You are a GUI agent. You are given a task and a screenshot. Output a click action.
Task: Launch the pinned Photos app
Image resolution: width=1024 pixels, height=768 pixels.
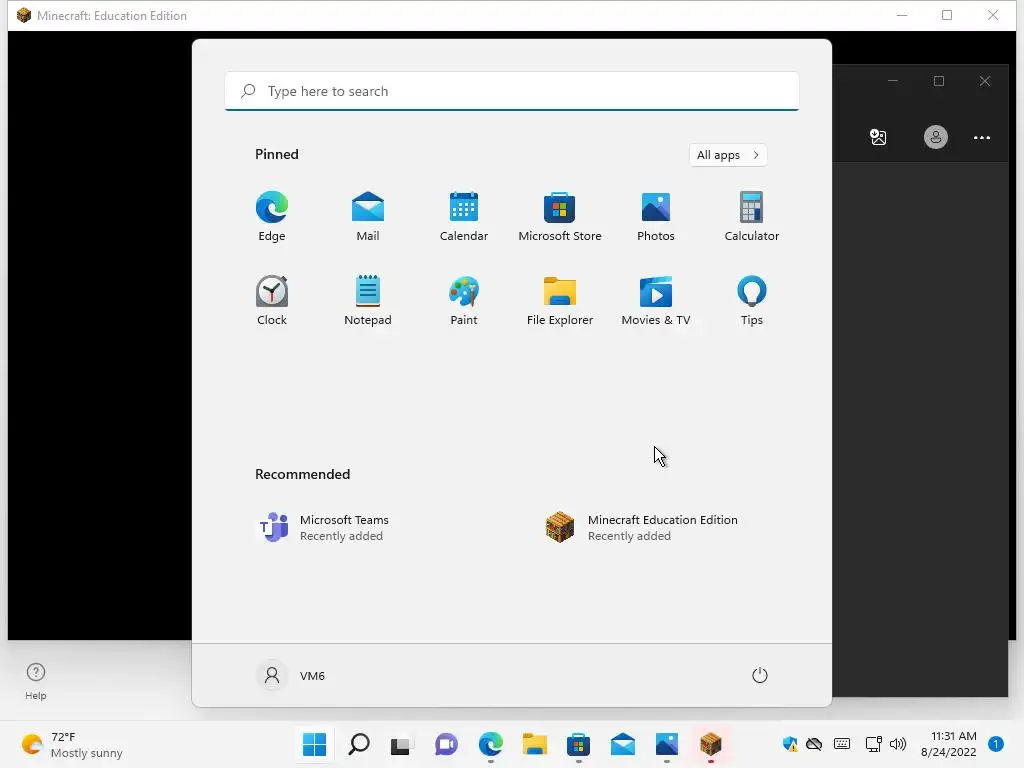pos(656,216)
